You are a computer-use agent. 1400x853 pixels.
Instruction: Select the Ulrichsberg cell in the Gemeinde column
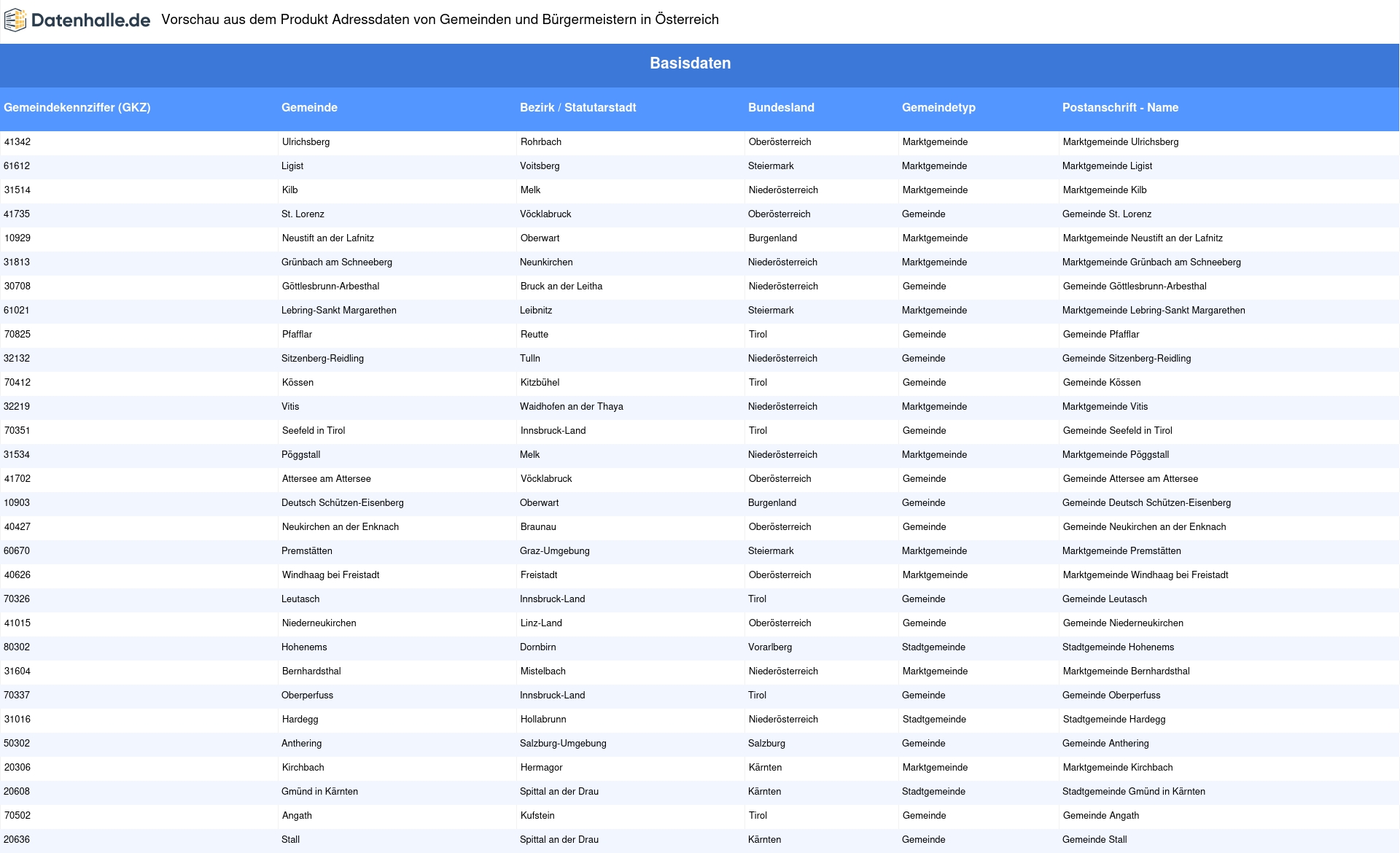tap(397, 142)
